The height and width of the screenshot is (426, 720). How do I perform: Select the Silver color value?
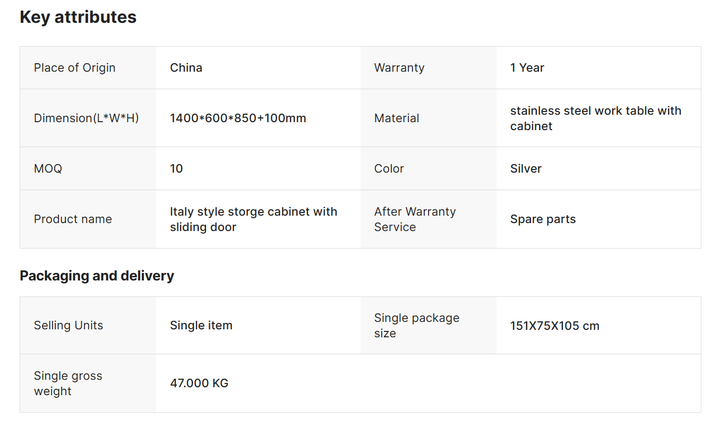point(526,169)
